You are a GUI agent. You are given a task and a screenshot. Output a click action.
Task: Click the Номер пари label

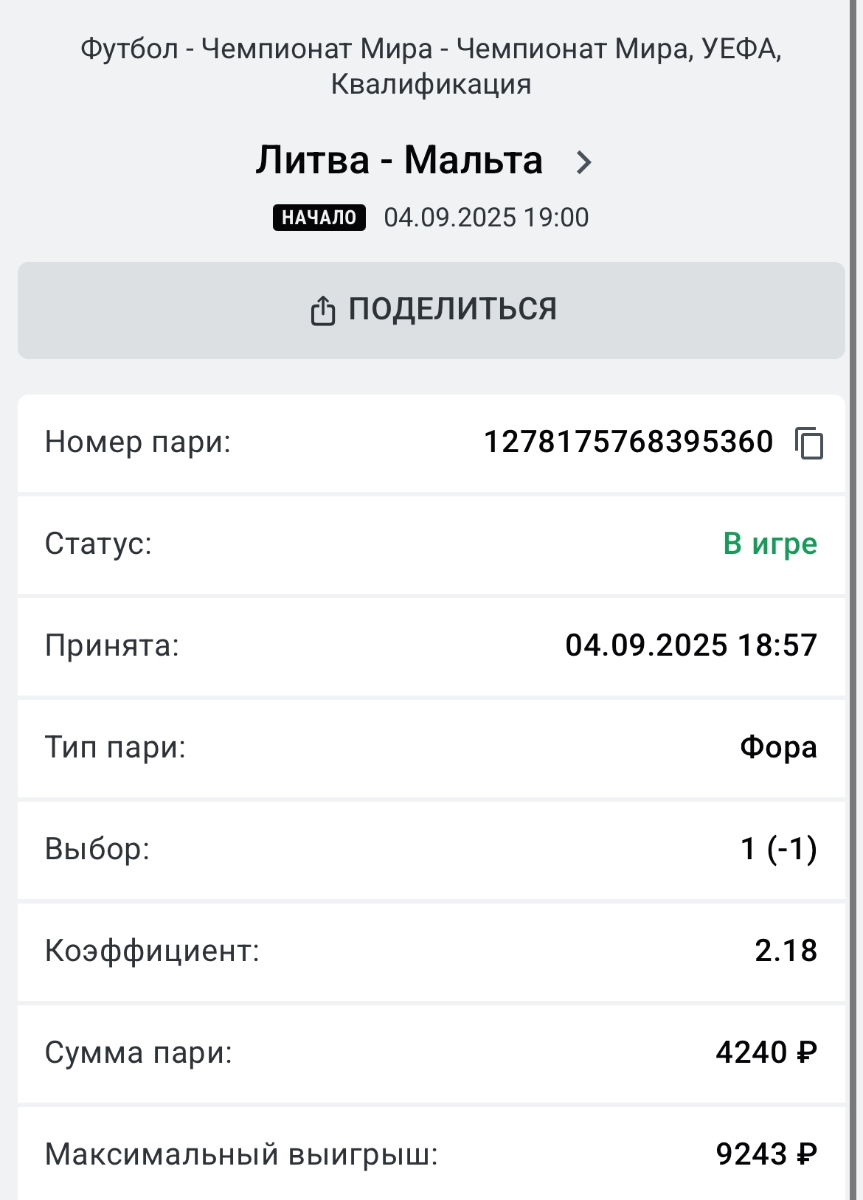[138, 442]
